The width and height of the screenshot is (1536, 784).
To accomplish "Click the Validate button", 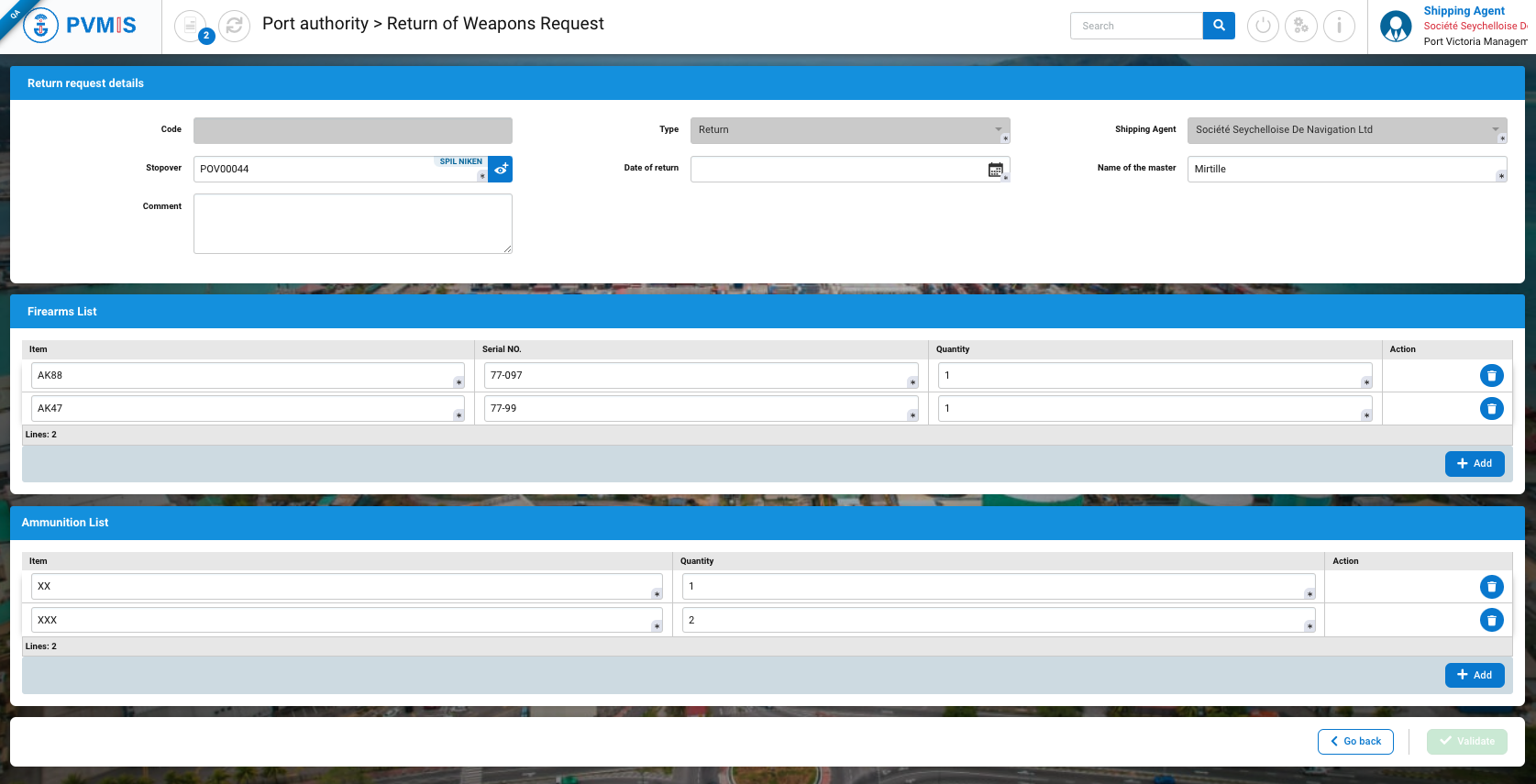I will [x=1466, y=742].
